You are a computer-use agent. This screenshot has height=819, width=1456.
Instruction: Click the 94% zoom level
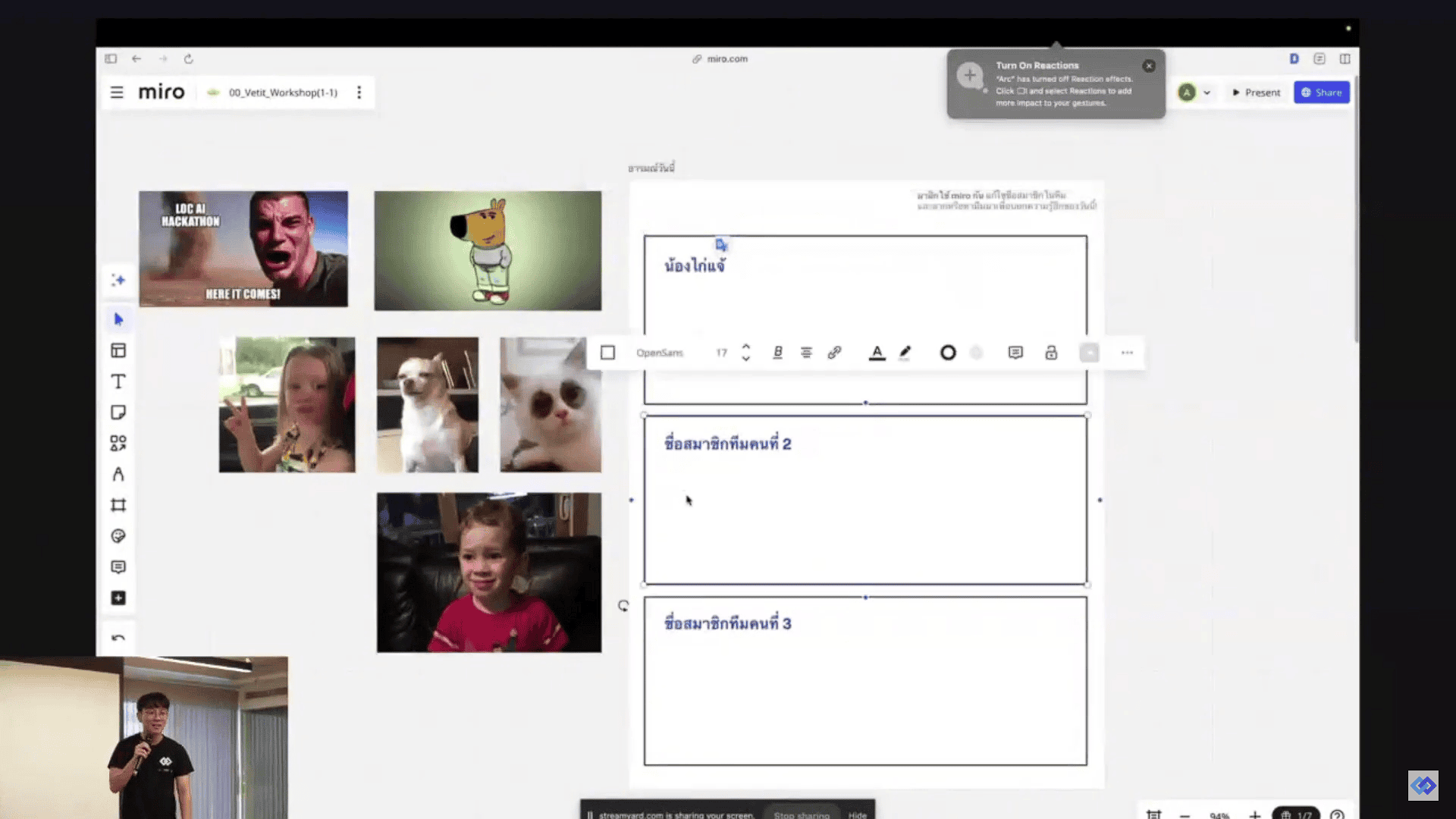pyautogui.click(x=1219, y=815)
